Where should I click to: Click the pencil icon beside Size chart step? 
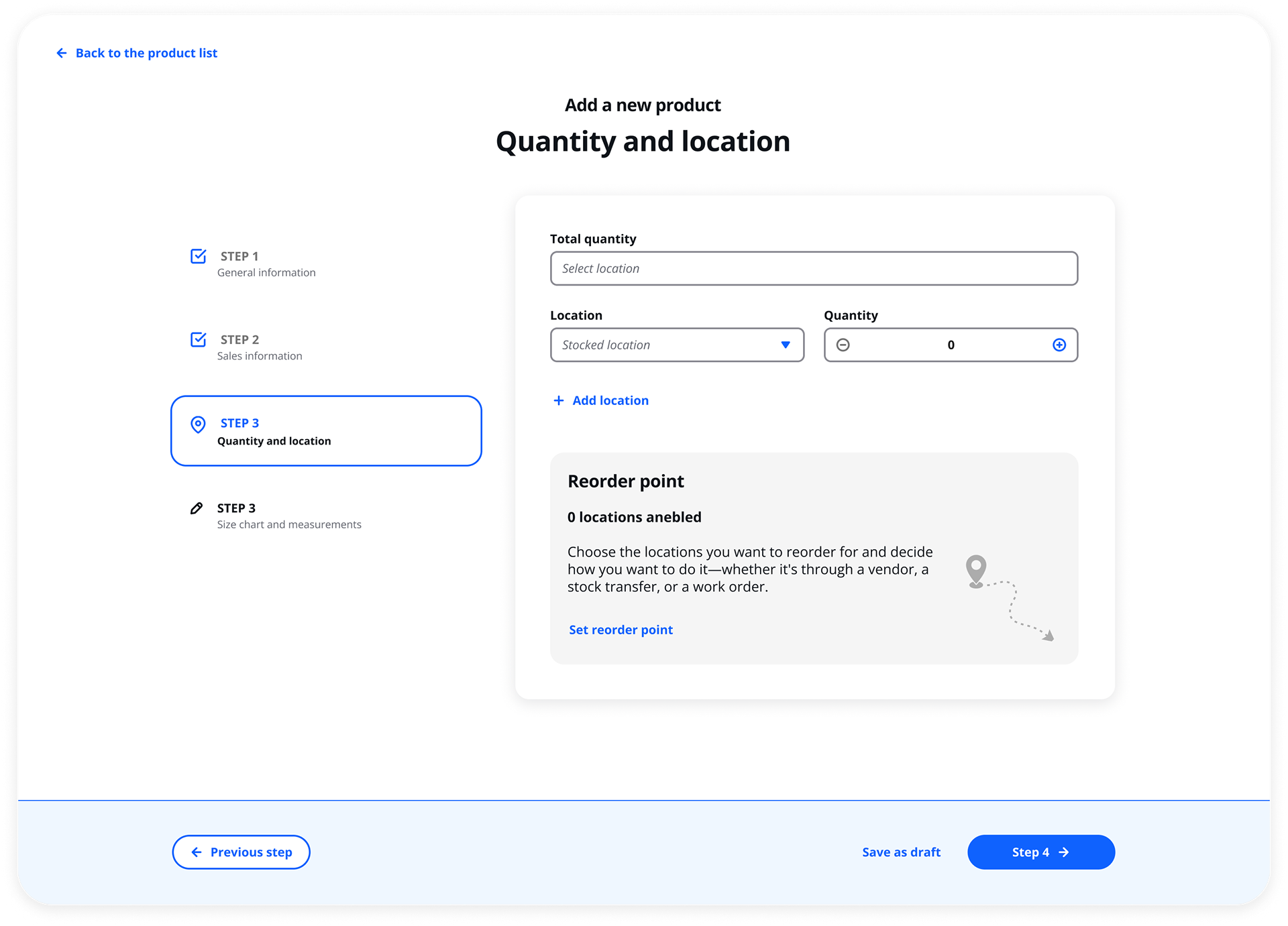197,508
